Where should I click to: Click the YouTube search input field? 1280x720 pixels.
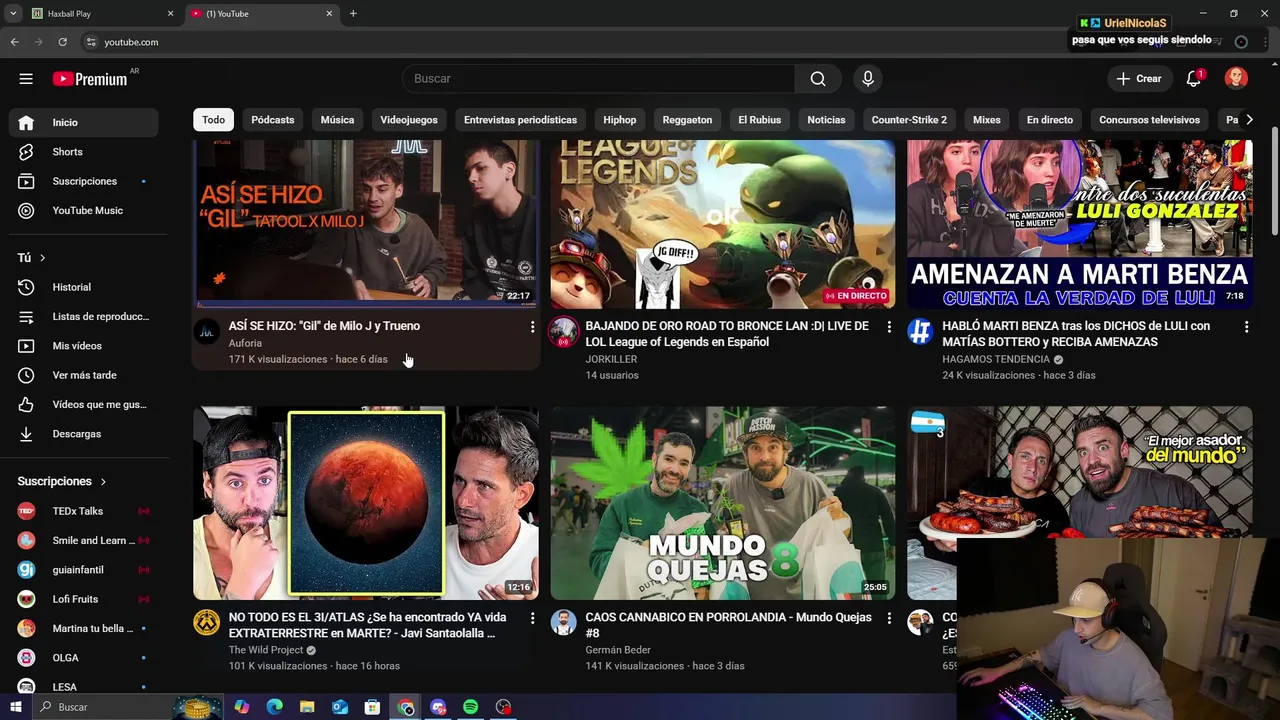[x=598, y=79]
